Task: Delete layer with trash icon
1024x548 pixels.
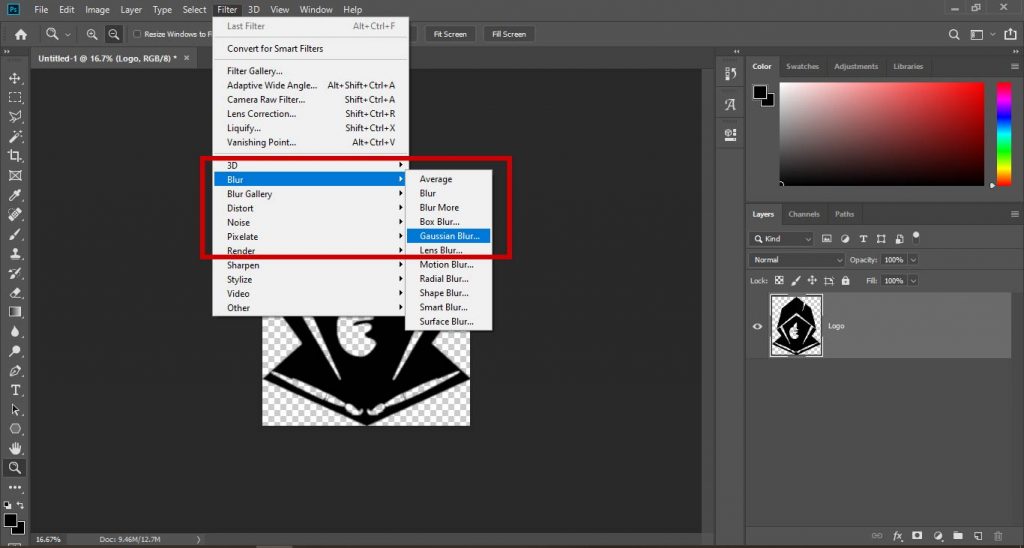Action: pyautogui.click(x=998, y=536)
